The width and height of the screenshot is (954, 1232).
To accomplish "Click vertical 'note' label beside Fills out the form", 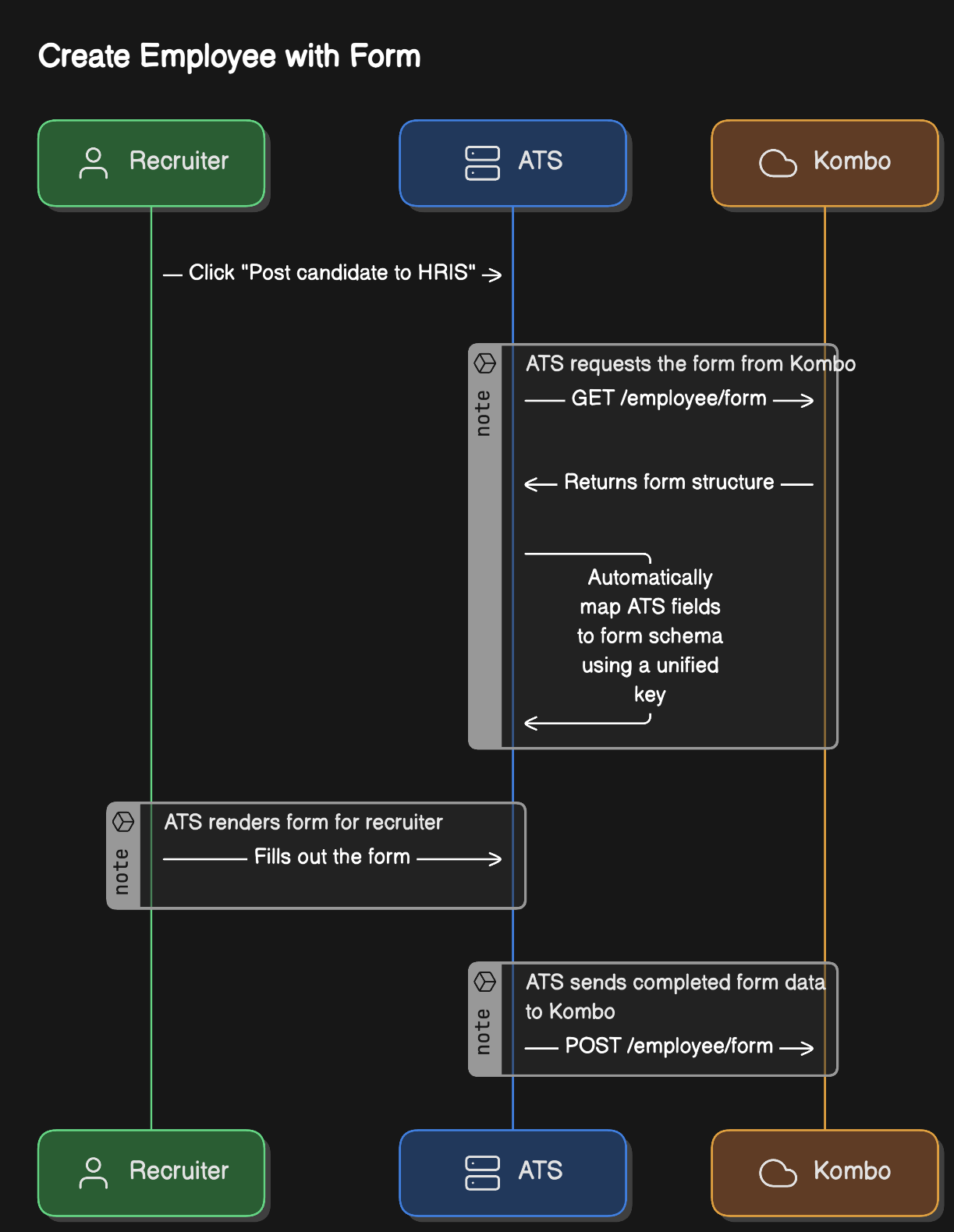I will pos(122,872).
